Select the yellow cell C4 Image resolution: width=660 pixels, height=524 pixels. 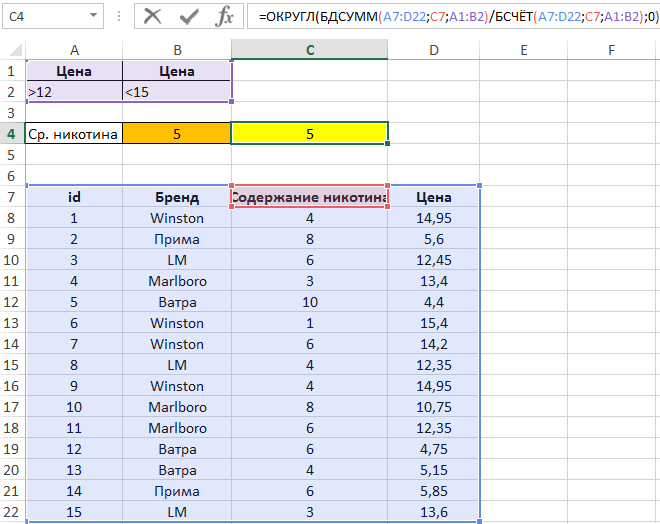[x=310, y=134]
